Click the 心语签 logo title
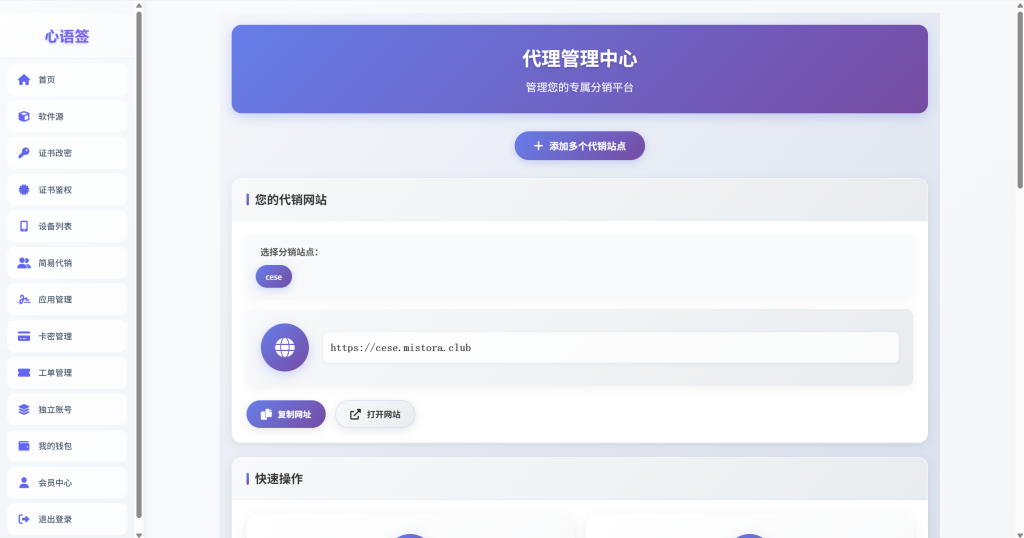 (67, 37)
